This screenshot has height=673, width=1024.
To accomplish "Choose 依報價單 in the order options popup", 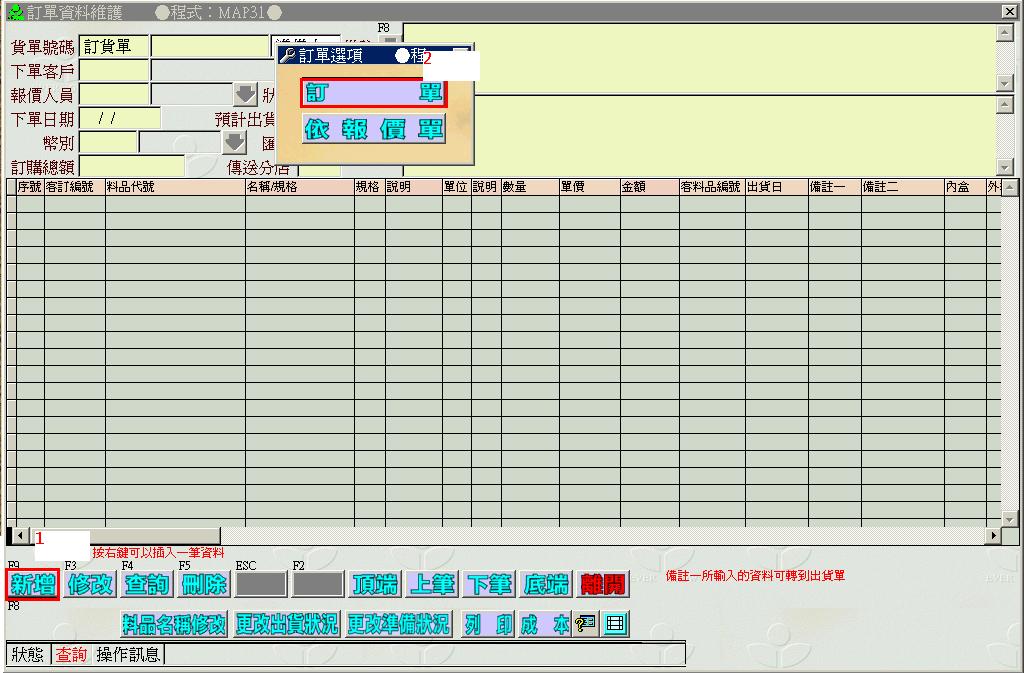I will 374,130.
